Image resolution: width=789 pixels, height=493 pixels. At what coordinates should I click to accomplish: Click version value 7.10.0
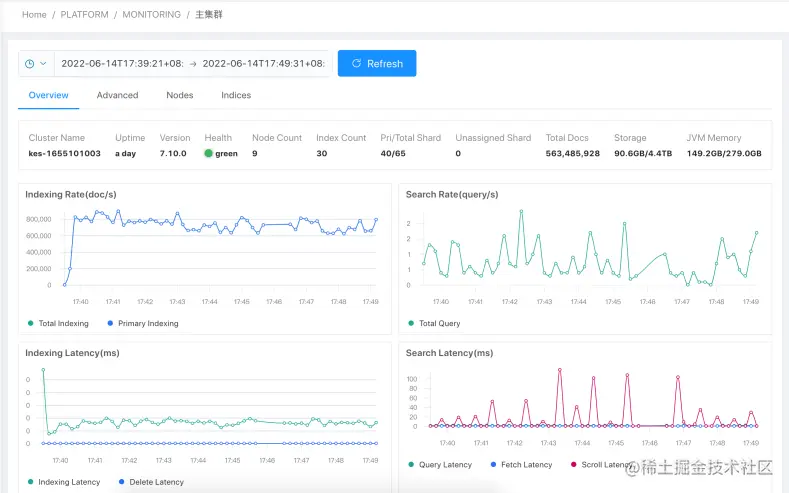(173, 153)
